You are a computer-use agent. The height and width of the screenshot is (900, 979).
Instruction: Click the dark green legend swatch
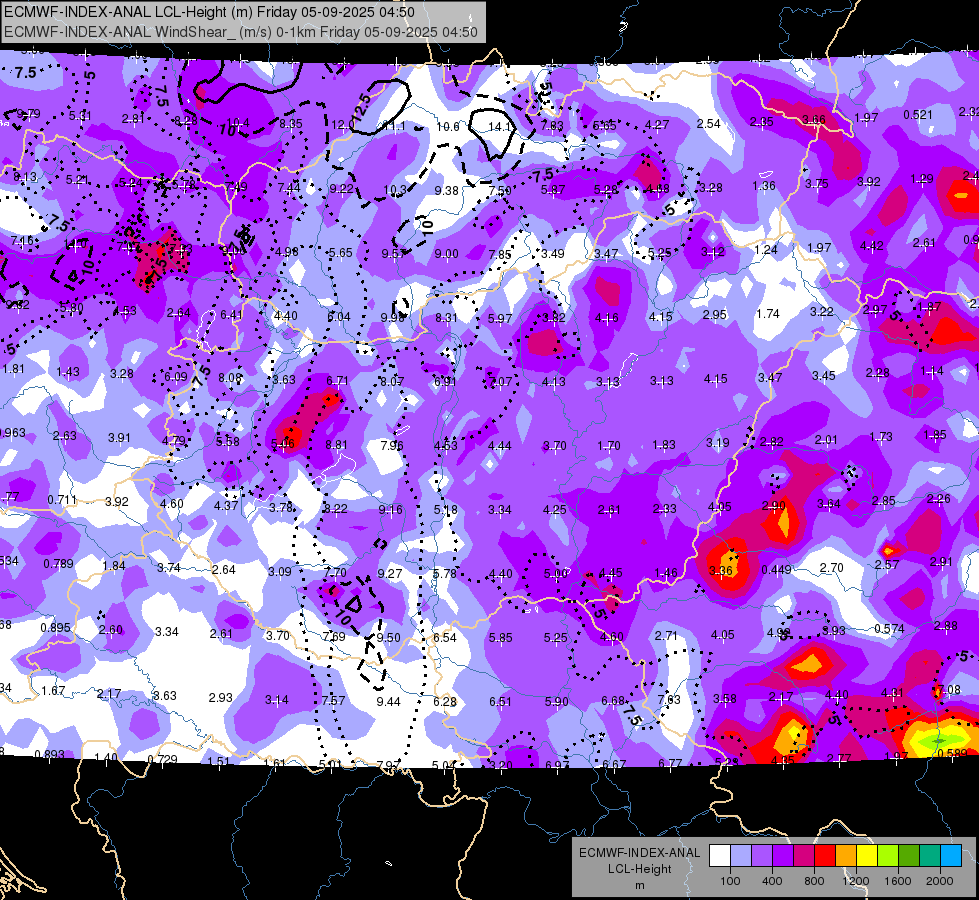coord(909,856)
